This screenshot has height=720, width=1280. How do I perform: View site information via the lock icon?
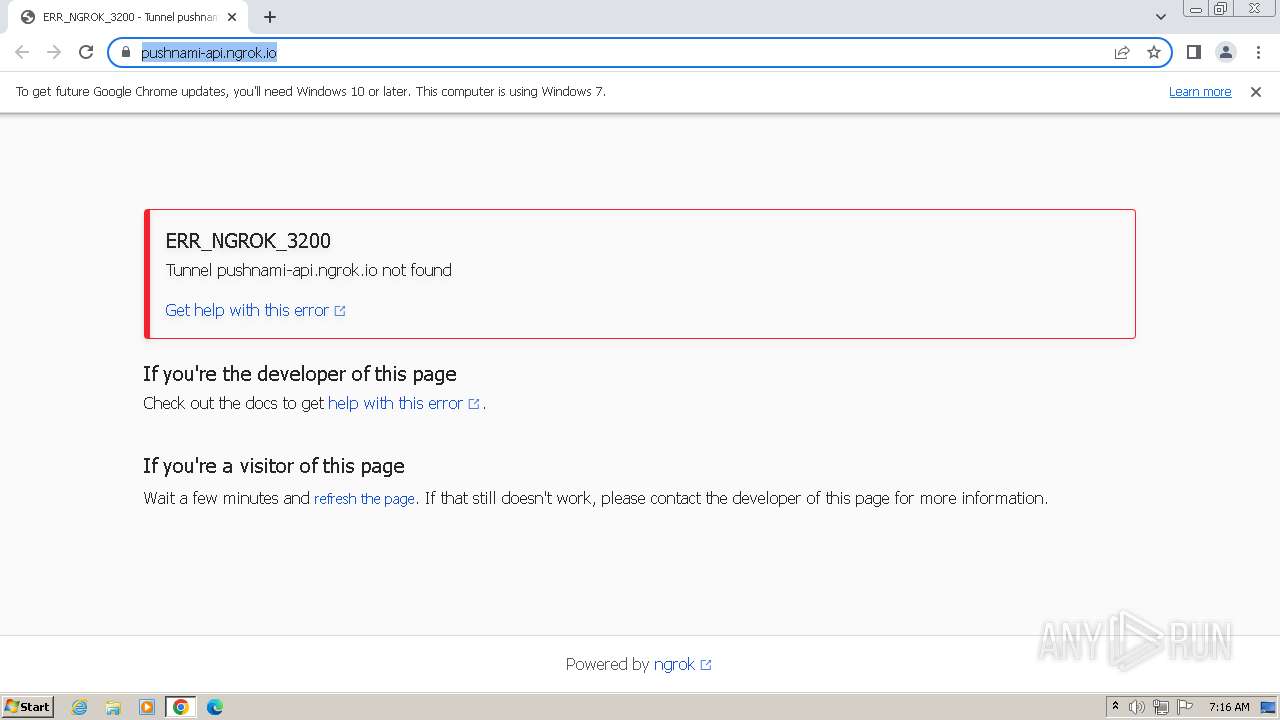point(126,52)
